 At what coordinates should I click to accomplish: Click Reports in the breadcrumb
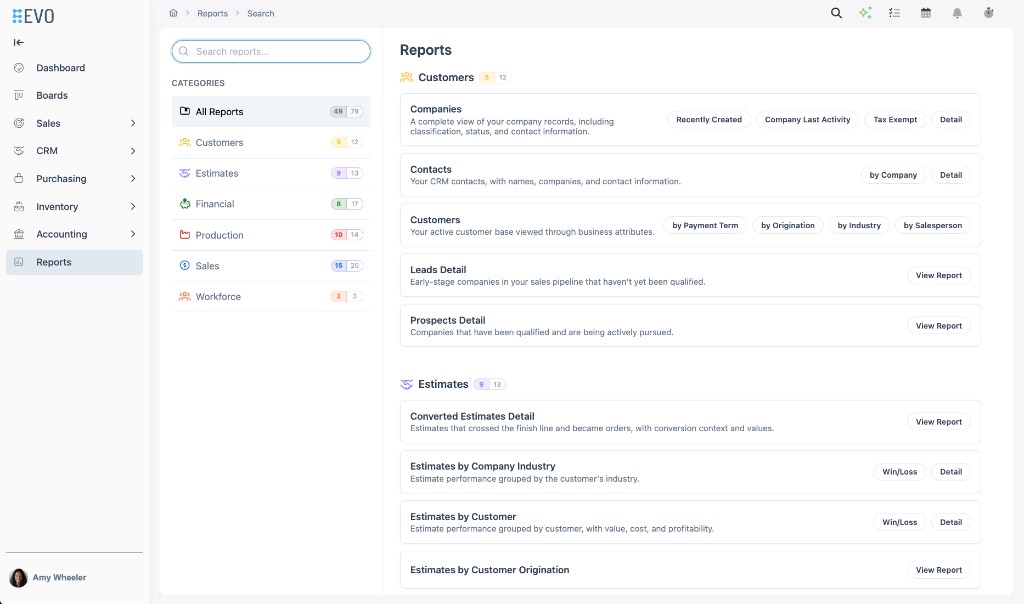213,13
